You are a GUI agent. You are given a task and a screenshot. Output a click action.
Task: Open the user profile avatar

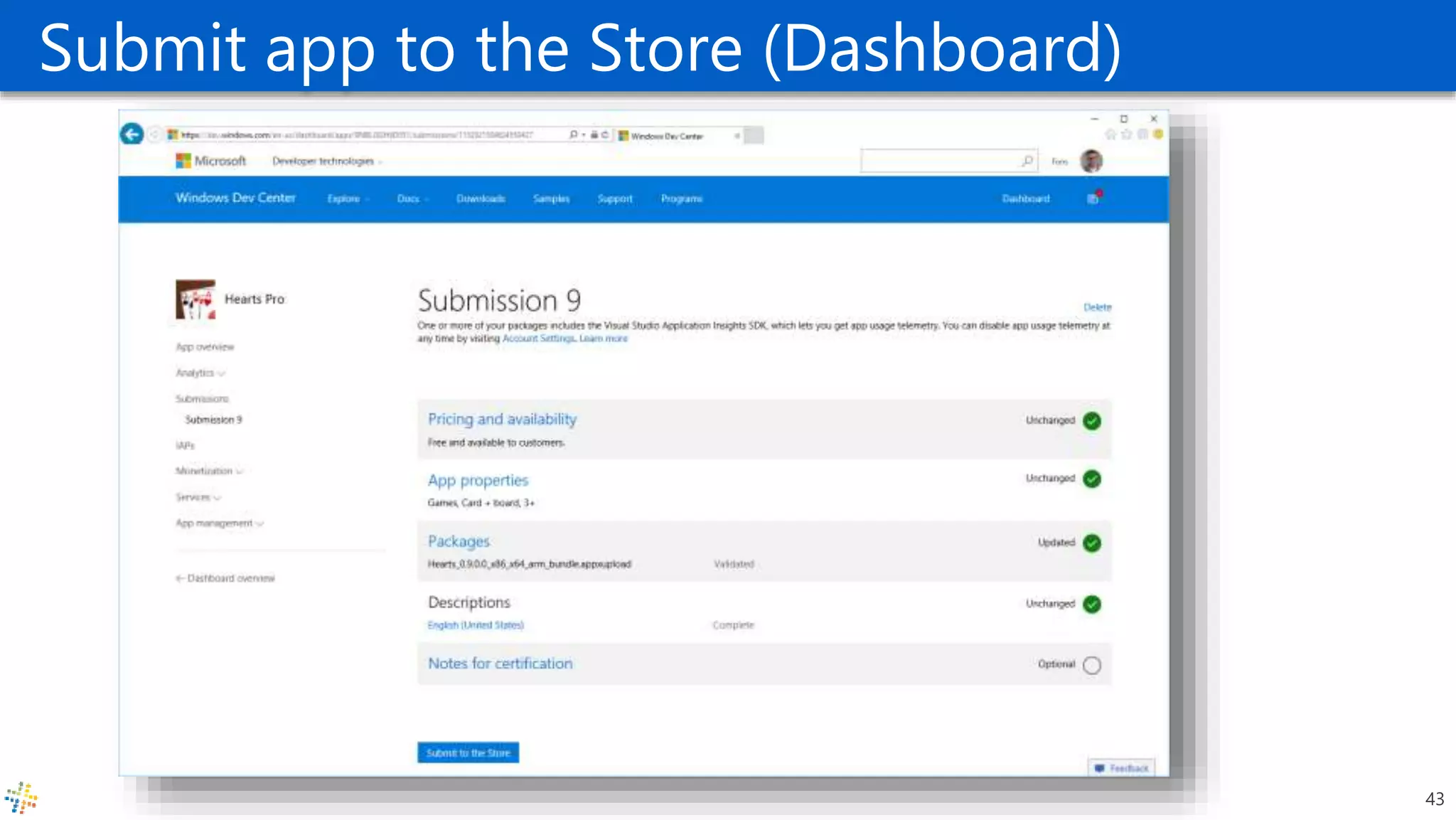coord(1091,161)
